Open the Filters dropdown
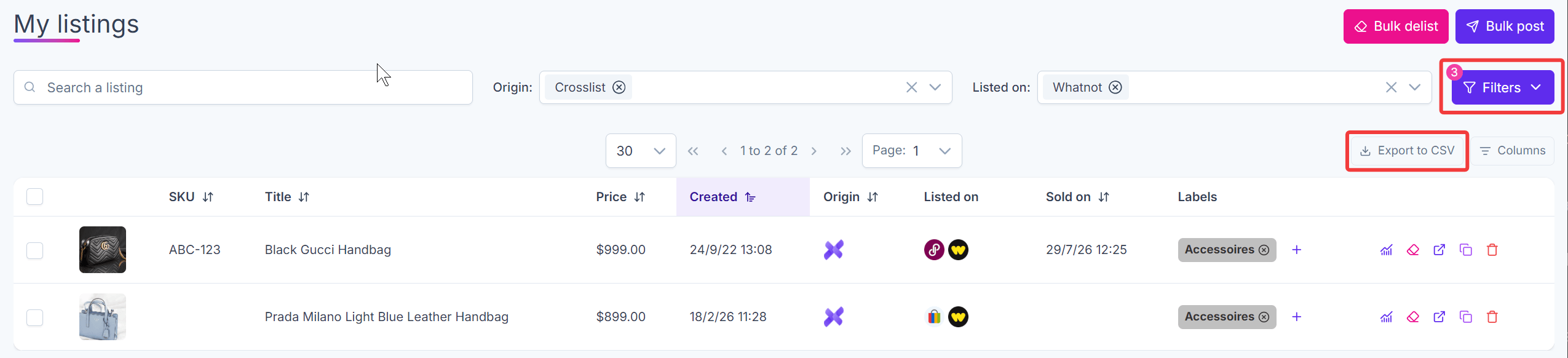This screenshot has height=358, width=1568. click(1502, 87)
